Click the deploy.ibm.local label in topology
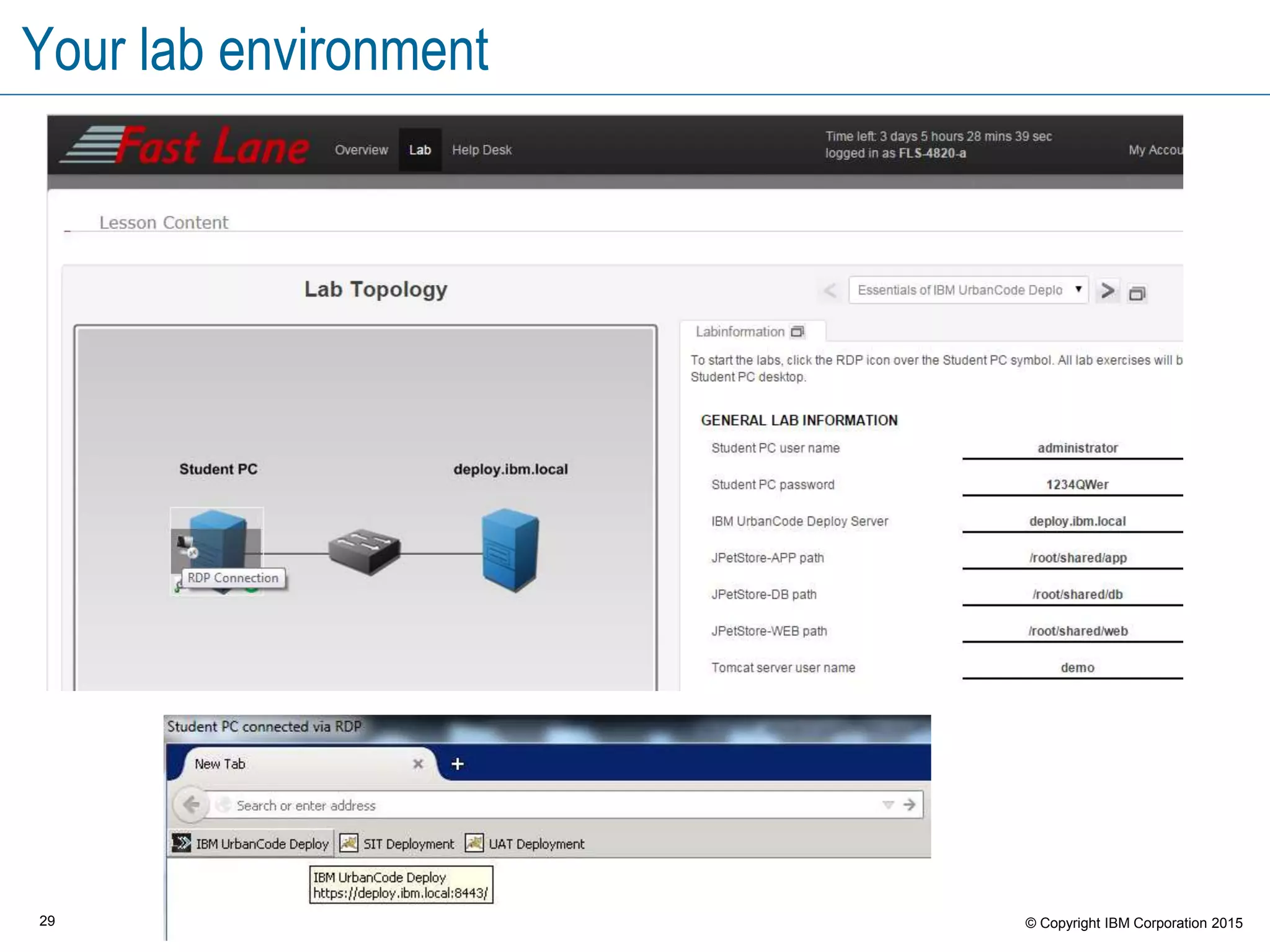 click(510, 469)
